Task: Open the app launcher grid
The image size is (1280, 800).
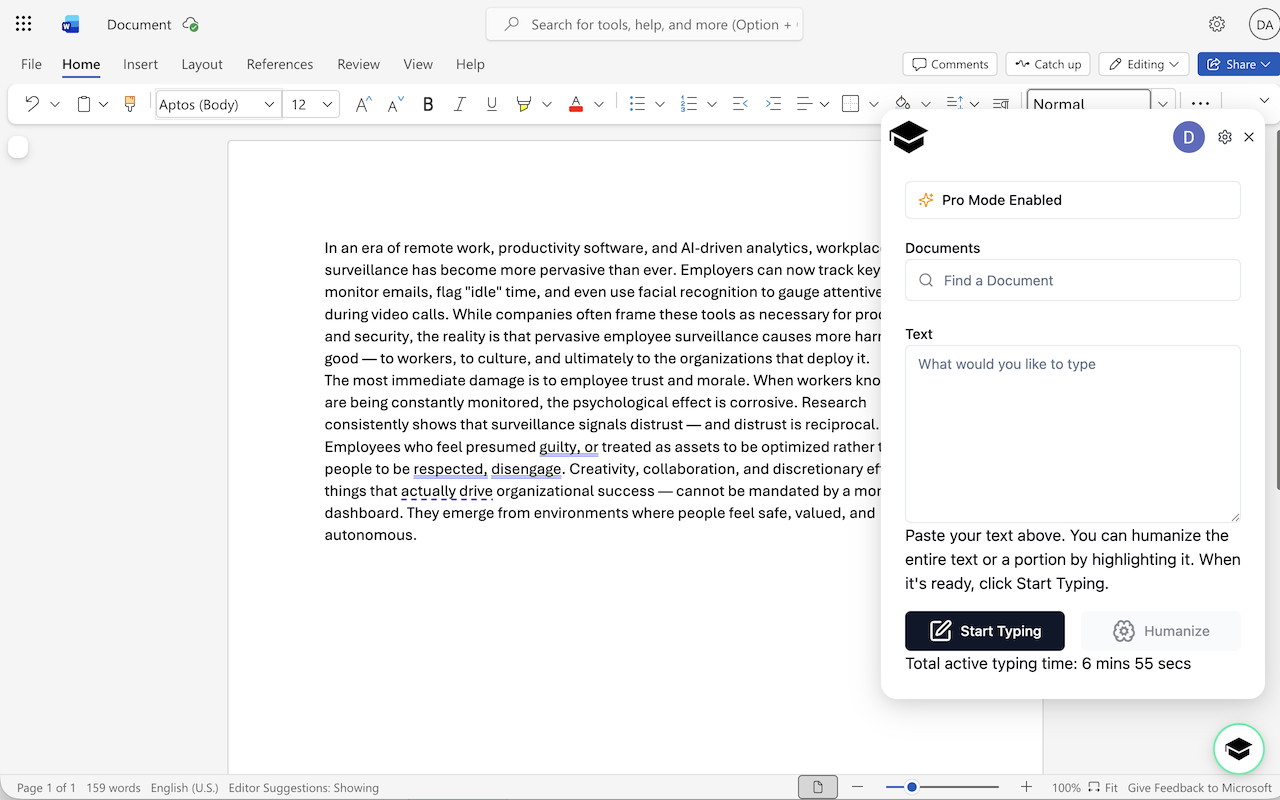Action: 24,24
